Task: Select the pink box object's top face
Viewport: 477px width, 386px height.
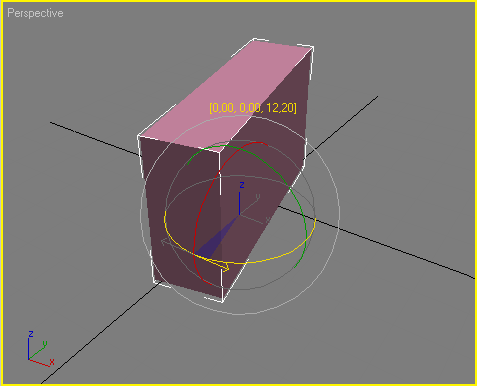Action: click(x=226, y=96)
